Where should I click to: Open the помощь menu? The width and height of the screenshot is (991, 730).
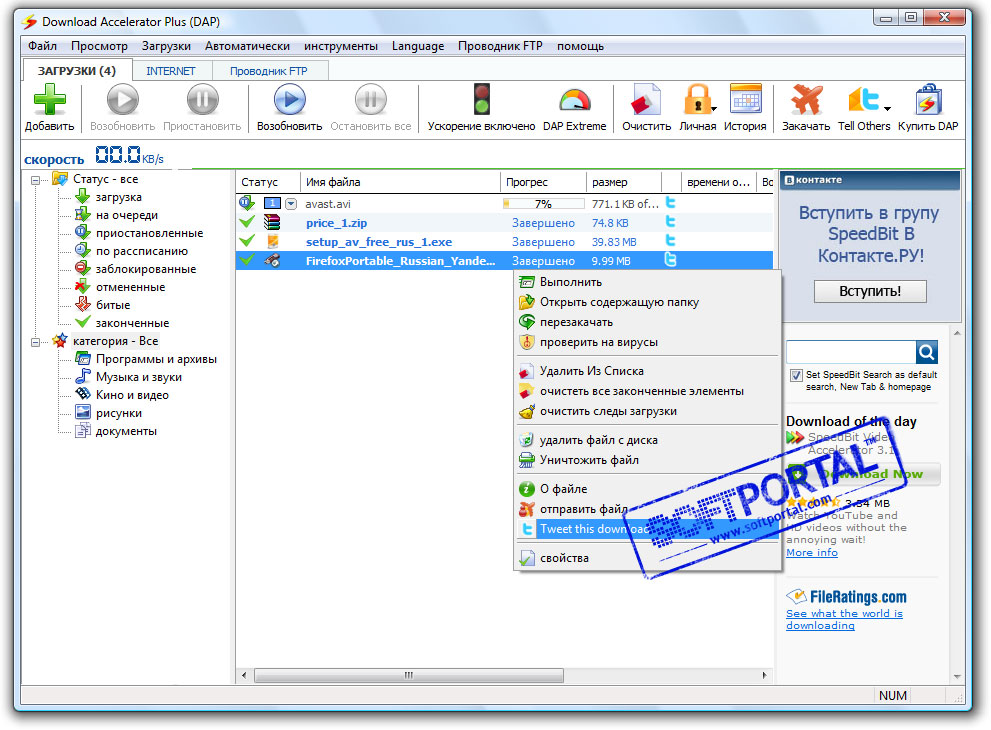point(580,46)
